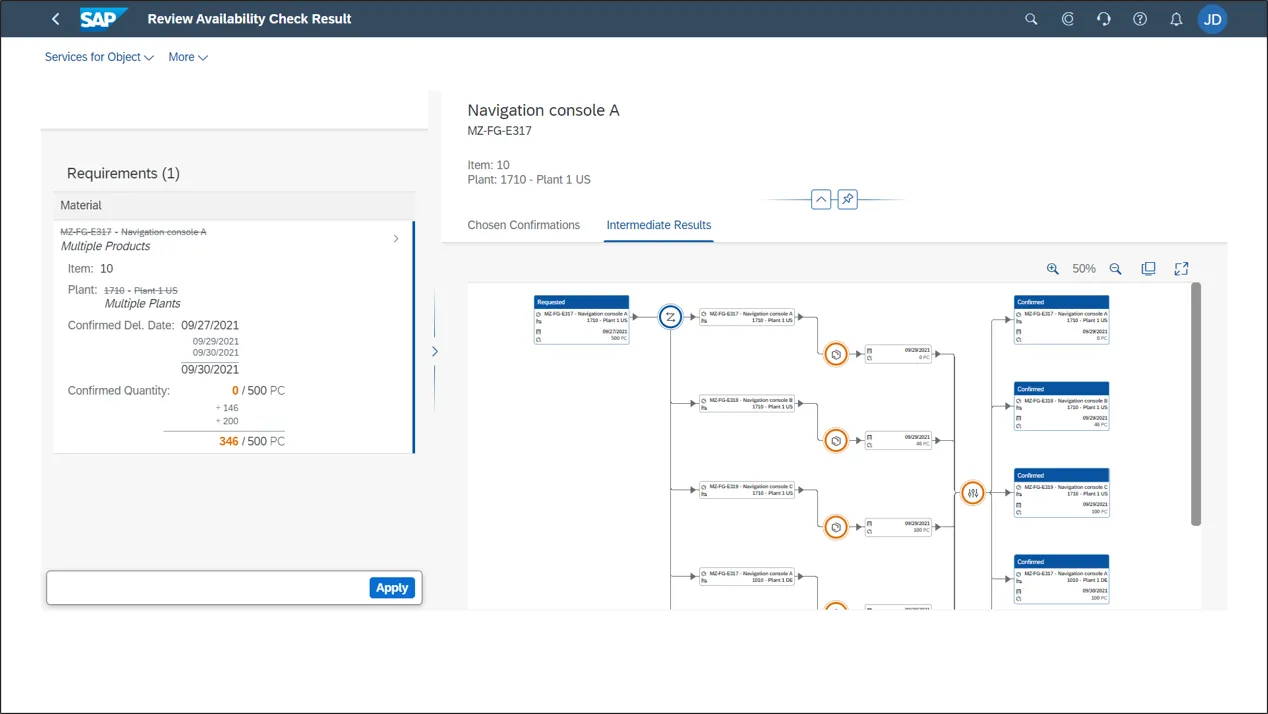
Task: Select the Requested node in the diagram
Action: click(581, 319)
